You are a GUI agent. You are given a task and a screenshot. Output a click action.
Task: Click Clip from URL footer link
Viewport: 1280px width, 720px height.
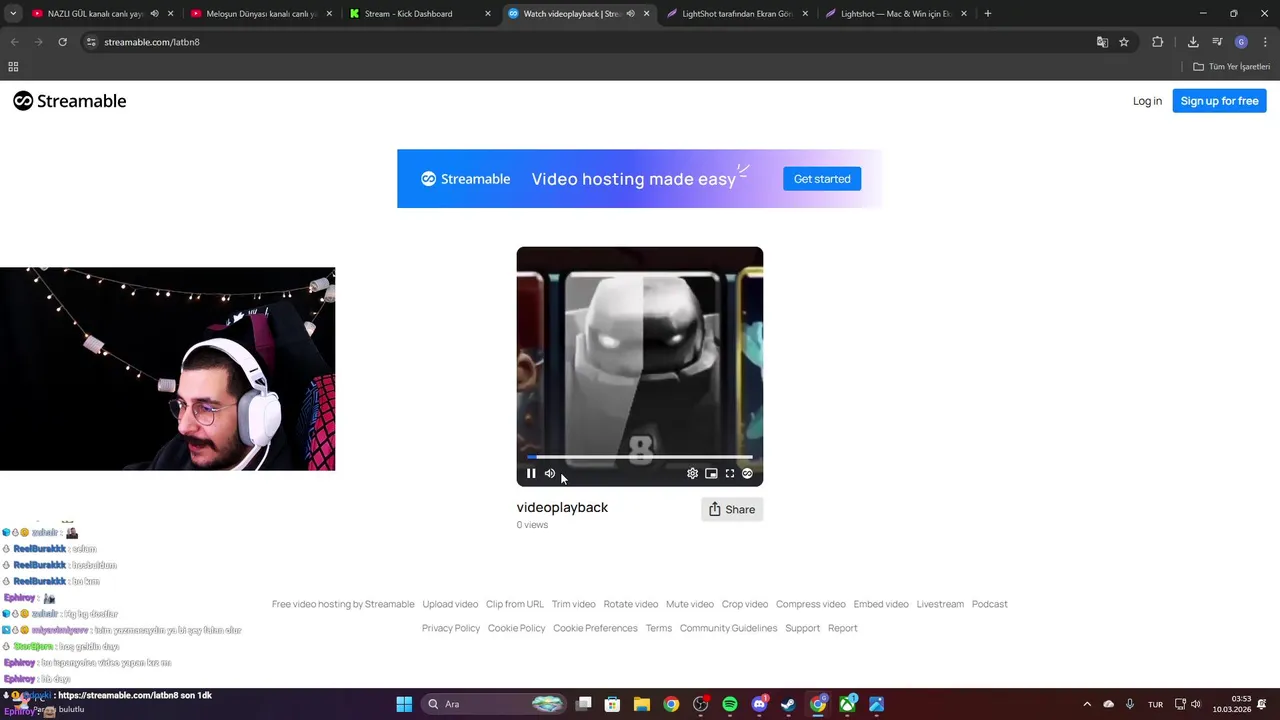click(x=515, y=604)
